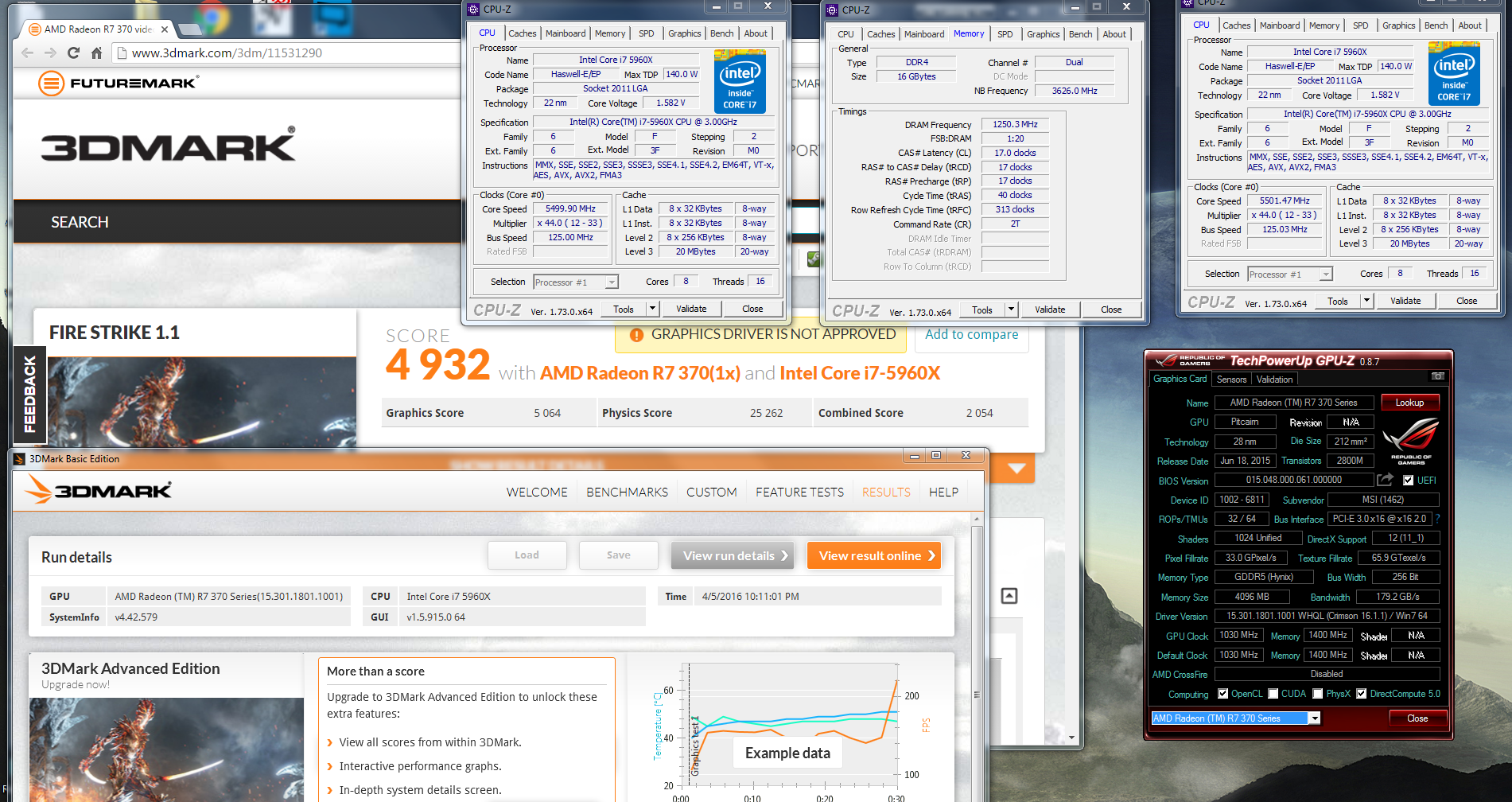Open Tools dropdown arrow in right CPU-Z
This screenshot has width=1512, height=802.
click(x=1366, y=301)
